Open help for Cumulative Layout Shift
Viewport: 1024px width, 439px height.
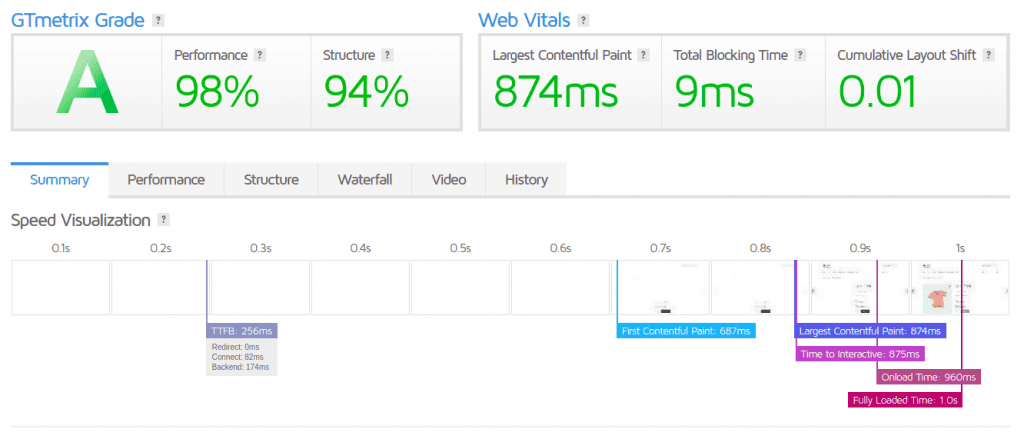989,55
